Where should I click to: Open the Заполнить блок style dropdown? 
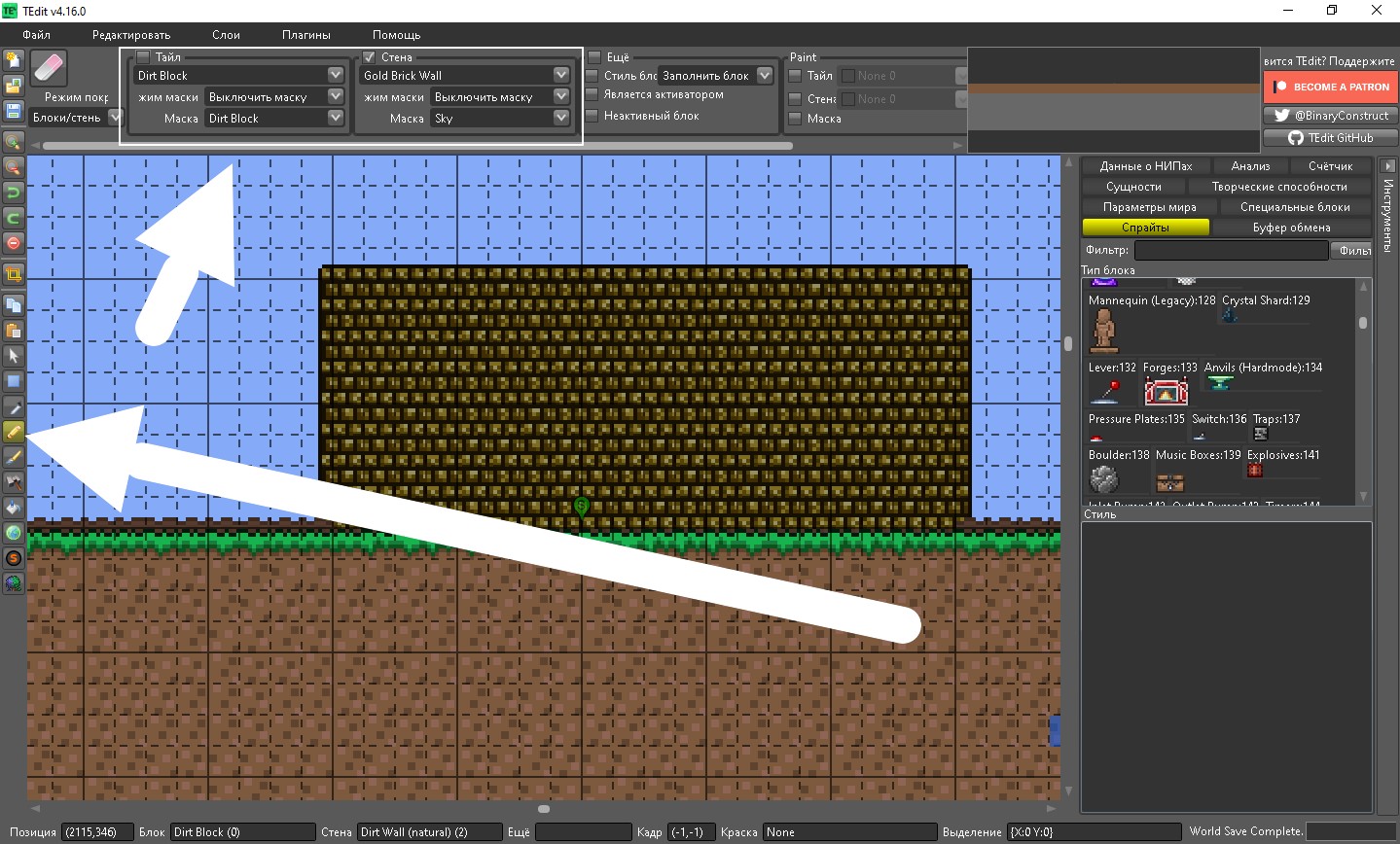pos(716,75)
